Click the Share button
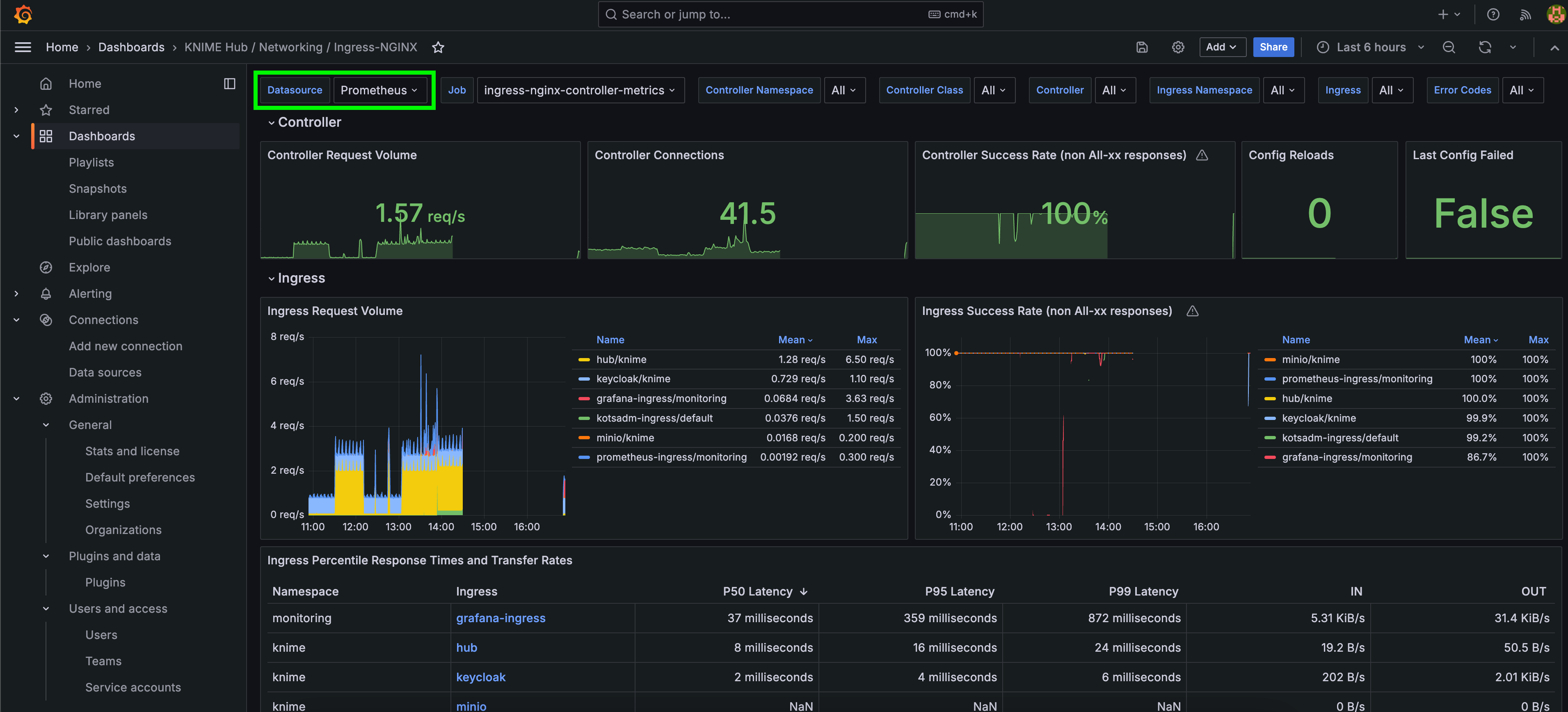The width and height of the screenshot is (1568, 712). pyautogui.click(x=1273, y=47)
